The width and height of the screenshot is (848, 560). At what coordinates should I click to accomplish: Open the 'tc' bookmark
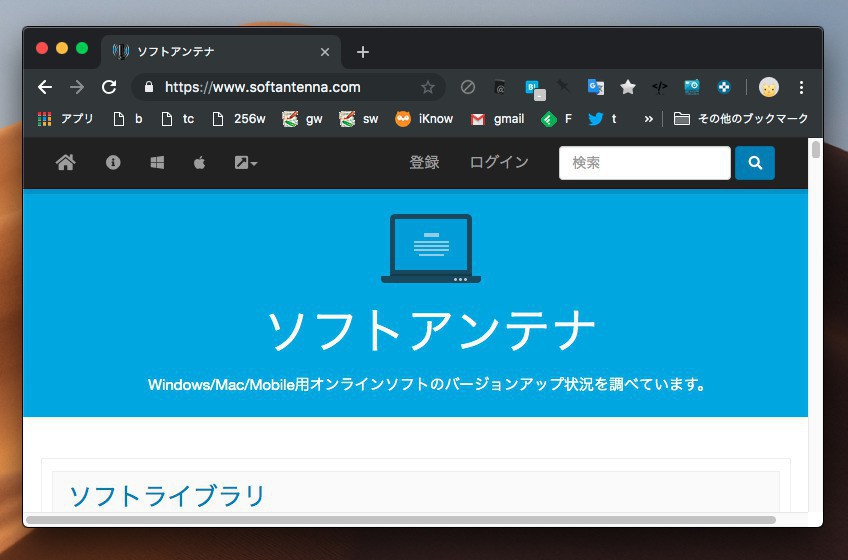tap(177, 118)
